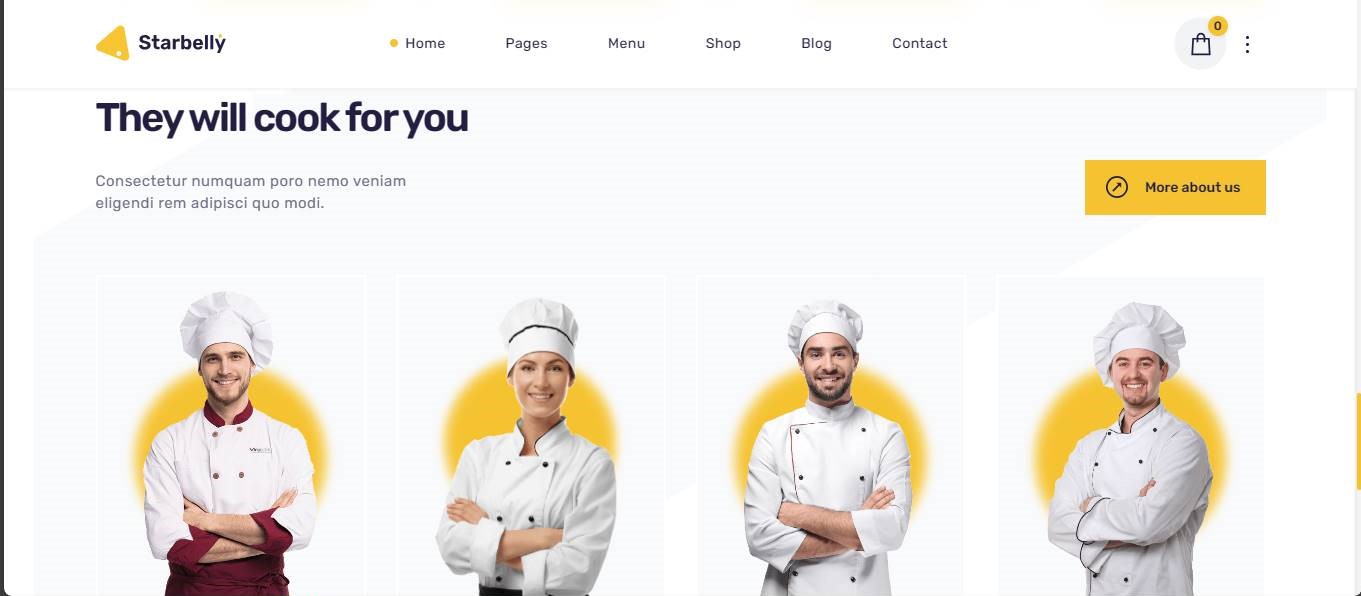Viewport: 1361px width, 596px height.
Task: Click the More about us button
Action: (1175, 187)
